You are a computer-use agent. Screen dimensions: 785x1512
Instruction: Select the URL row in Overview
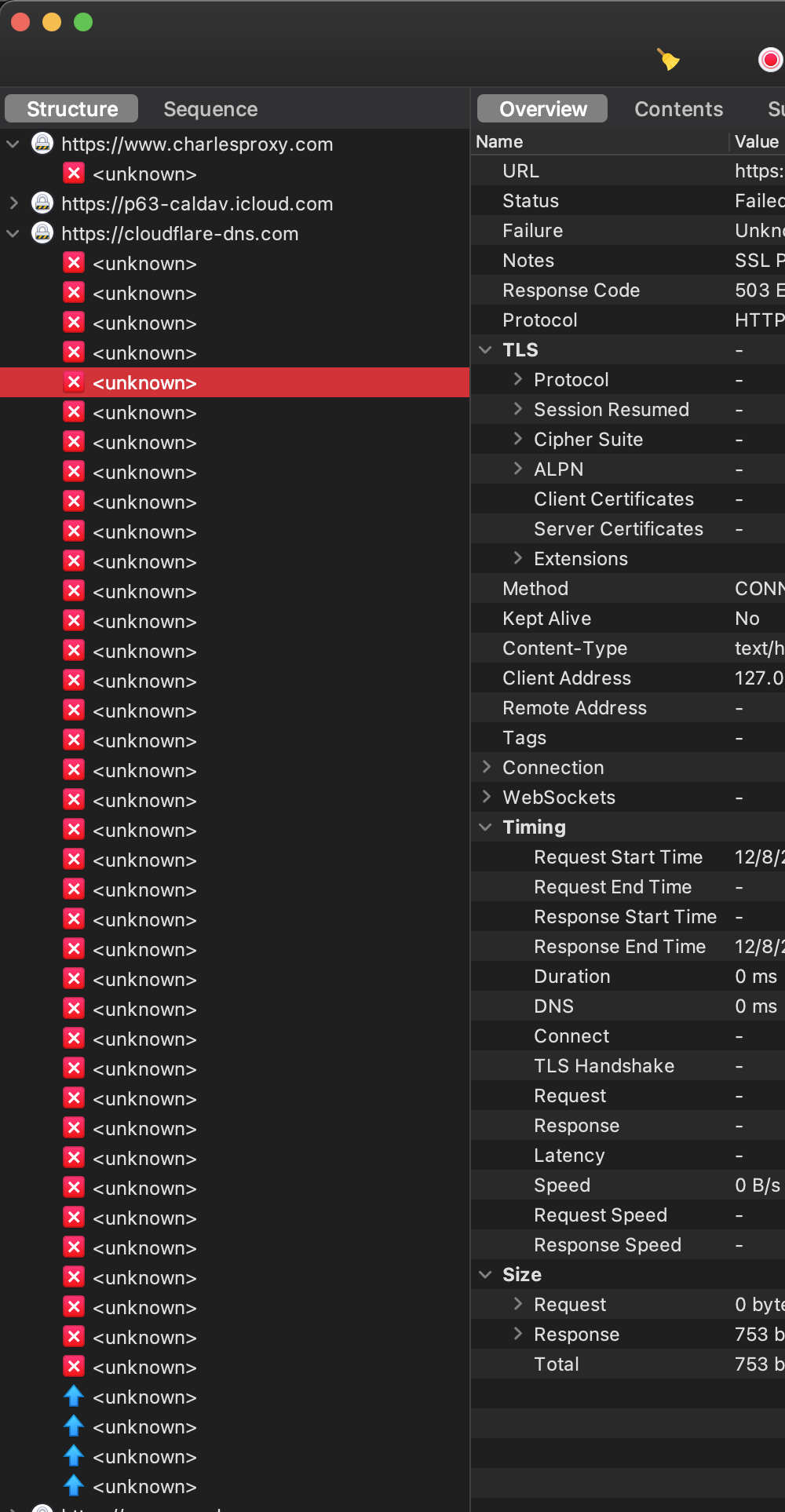pos(628,170)
